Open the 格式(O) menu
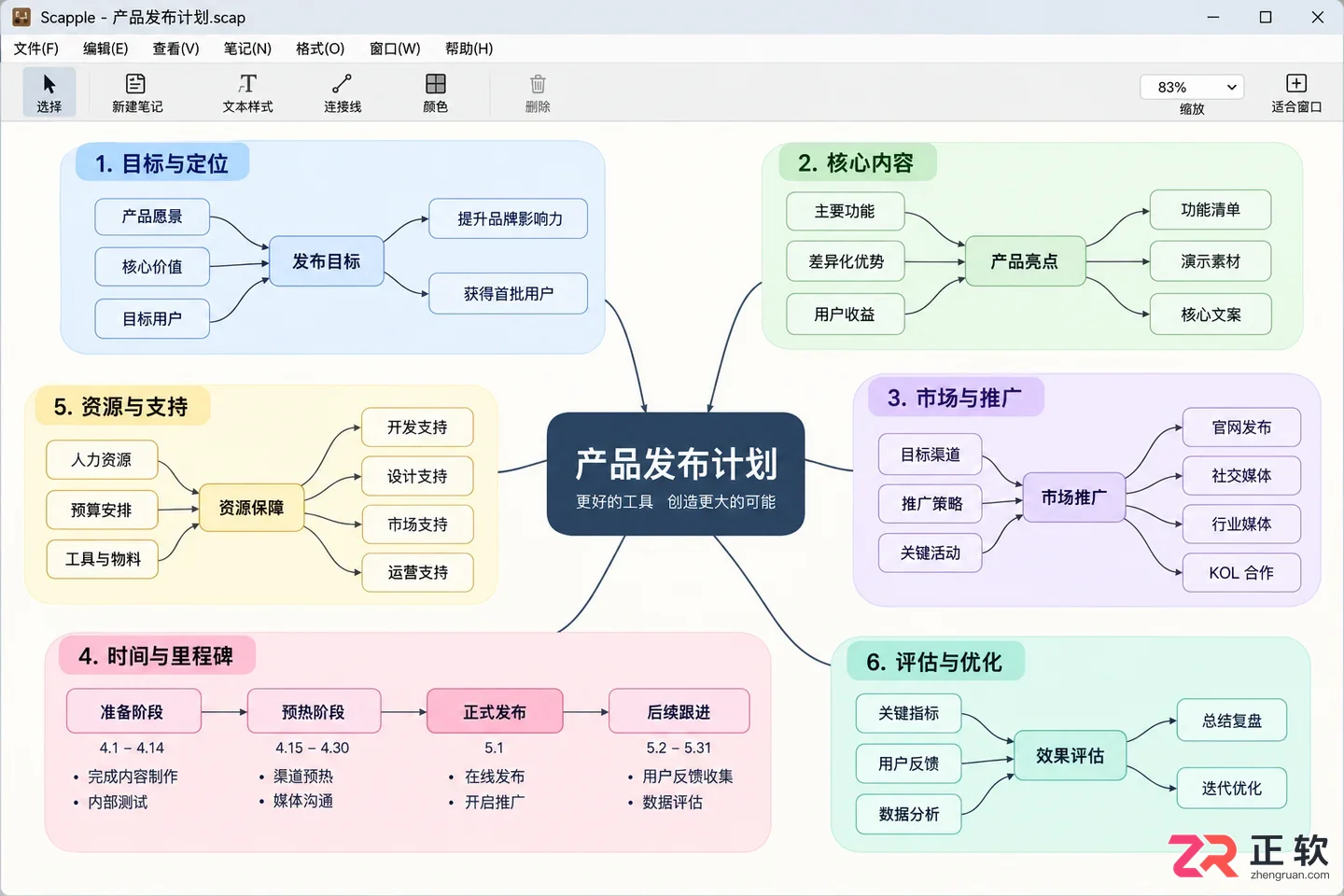1344x896 pixels. coord(320,49)
